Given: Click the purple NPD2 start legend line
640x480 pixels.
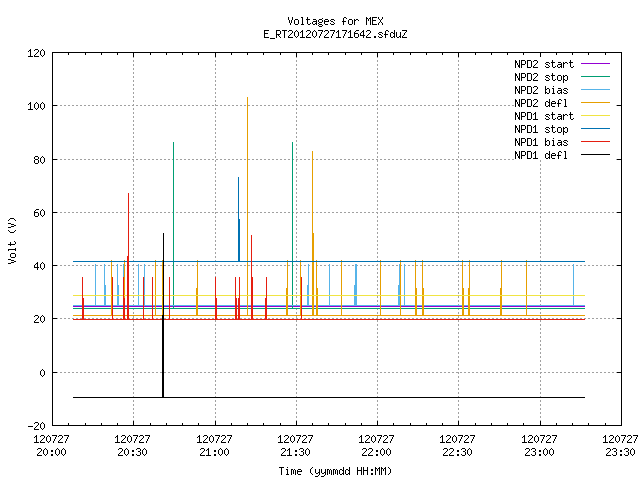Looking at the screenshot, I should (x=595, y=64).
